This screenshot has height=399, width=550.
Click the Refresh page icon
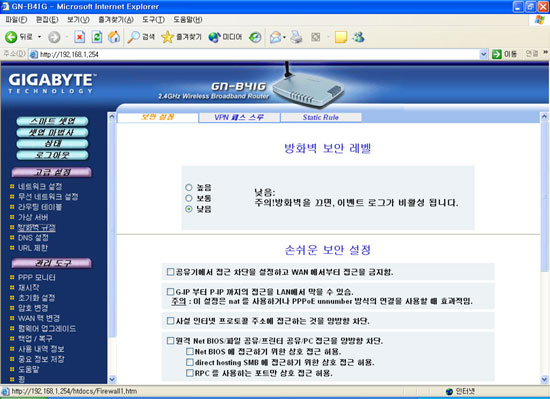(97, 37)
